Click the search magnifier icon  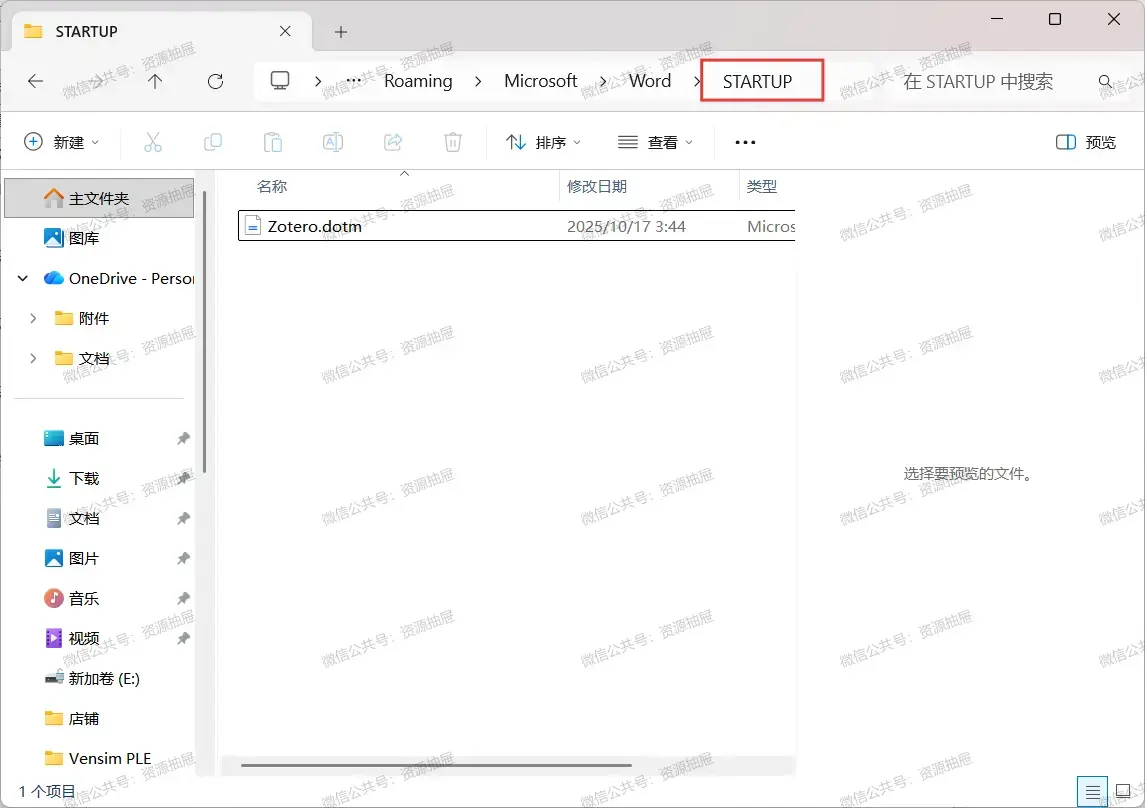pyautogui.click(x=1106, y=81)
